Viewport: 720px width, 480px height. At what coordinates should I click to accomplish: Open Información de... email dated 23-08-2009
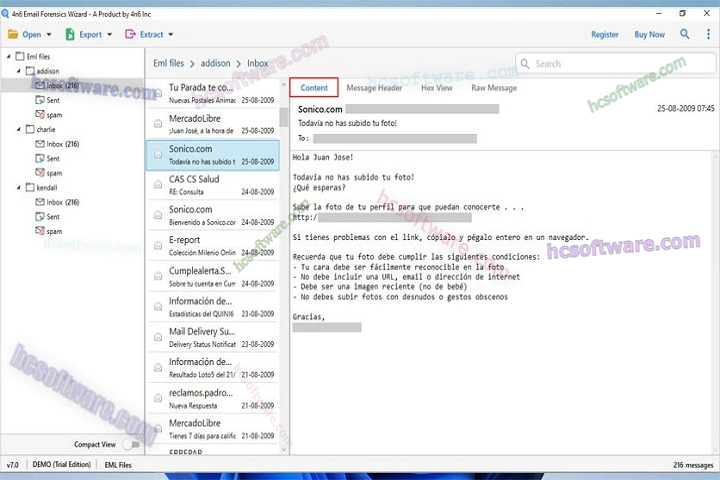(x=213, y=307)
